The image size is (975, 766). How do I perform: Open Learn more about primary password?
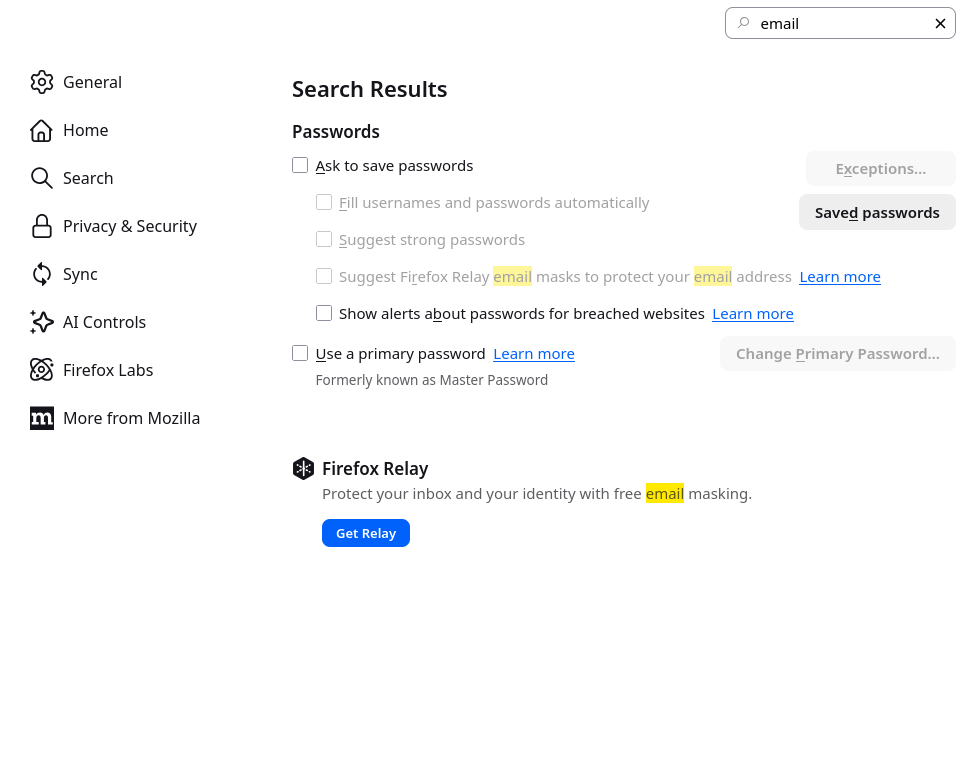click(x=534, y=354)
